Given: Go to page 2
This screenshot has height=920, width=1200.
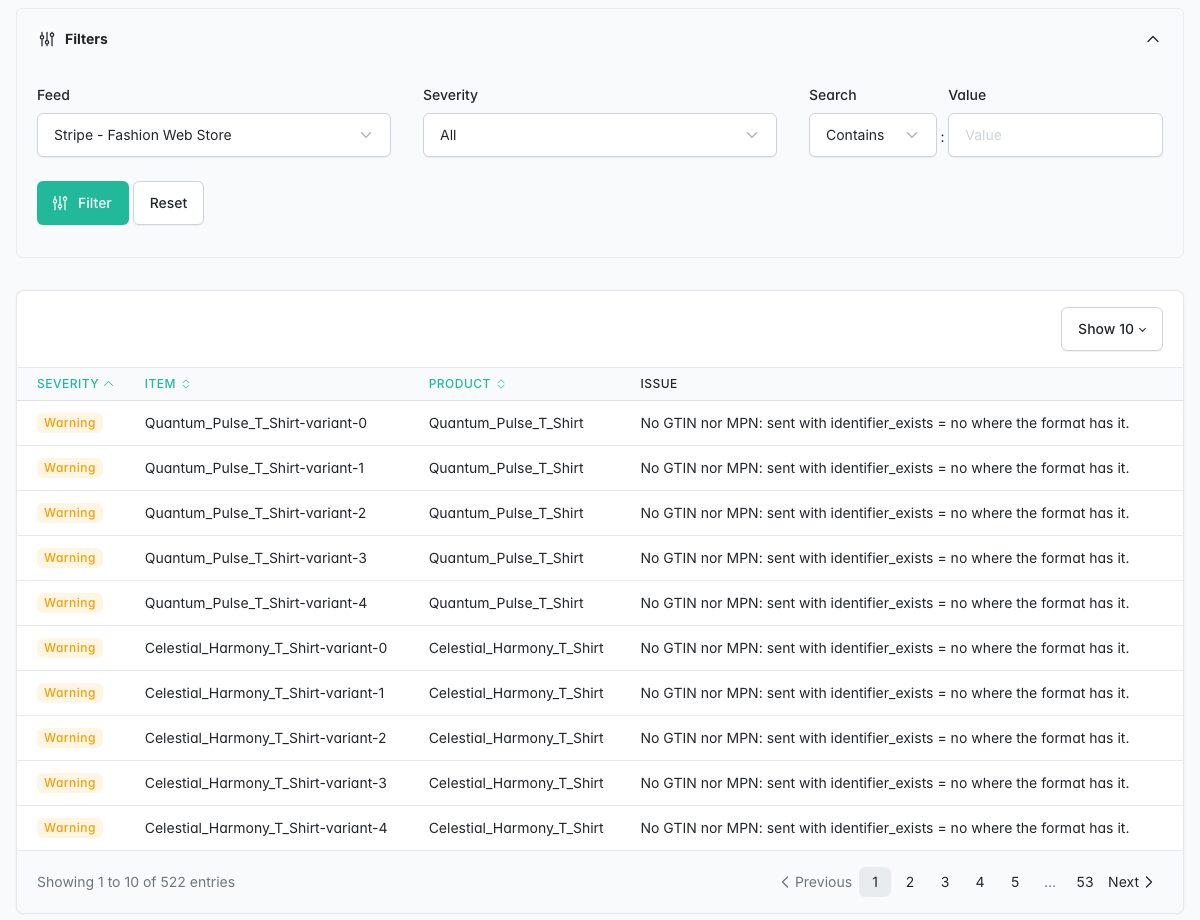Looking at the screenshot, I should tap(910, 882).
